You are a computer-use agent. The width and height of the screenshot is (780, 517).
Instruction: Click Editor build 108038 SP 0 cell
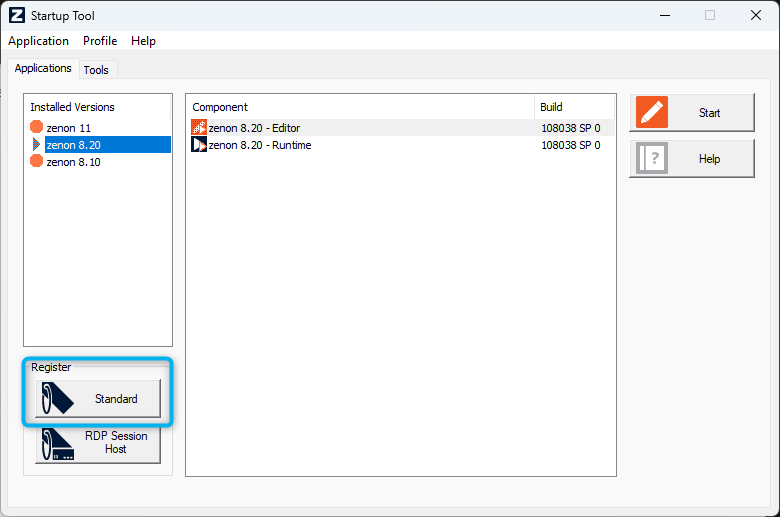pyautogui.click(x=571, y=128)
